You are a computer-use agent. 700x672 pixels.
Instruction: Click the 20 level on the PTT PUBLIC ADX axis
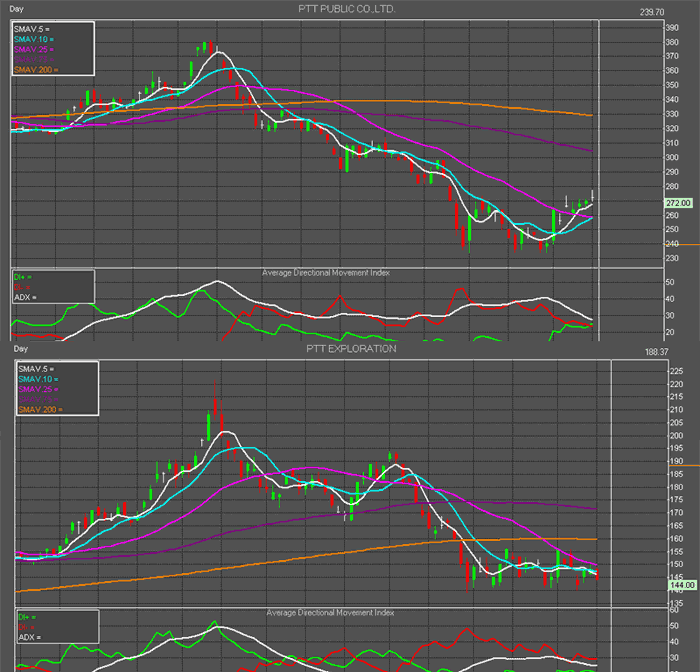(x=670, y=333)
